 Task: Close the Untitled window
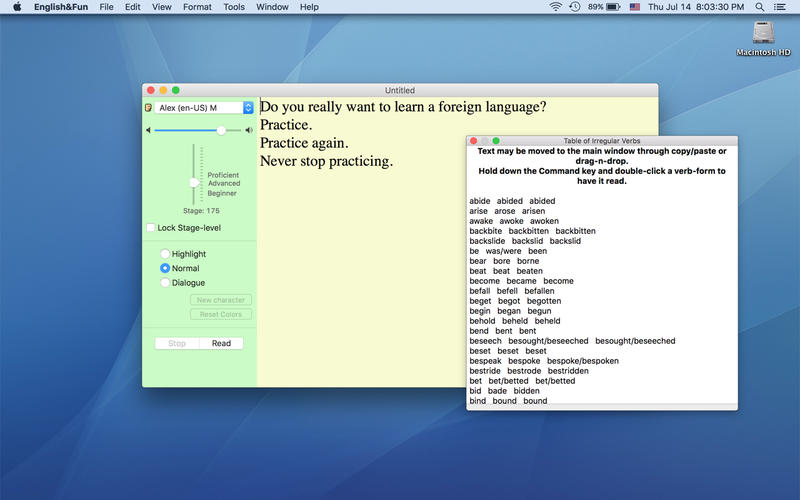pyautogui.click(x=151, y=90)
